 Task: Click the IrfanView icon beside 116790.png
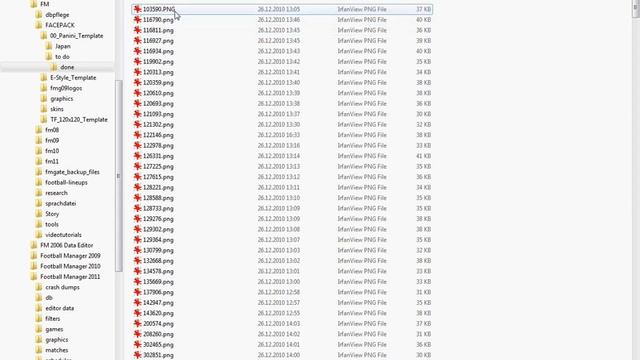click(x=138, y=20)
